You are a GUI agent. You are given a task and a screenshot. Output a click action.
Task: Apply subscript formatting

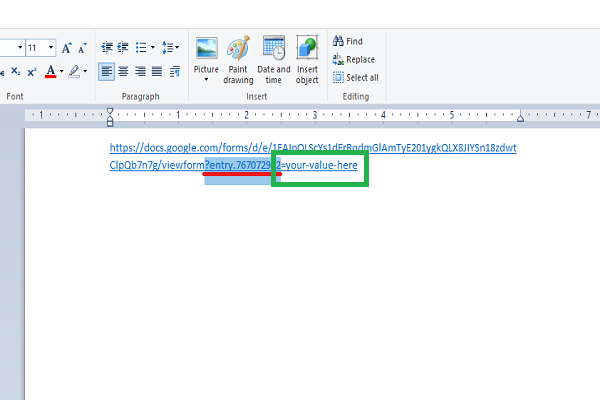pos(16,71)
